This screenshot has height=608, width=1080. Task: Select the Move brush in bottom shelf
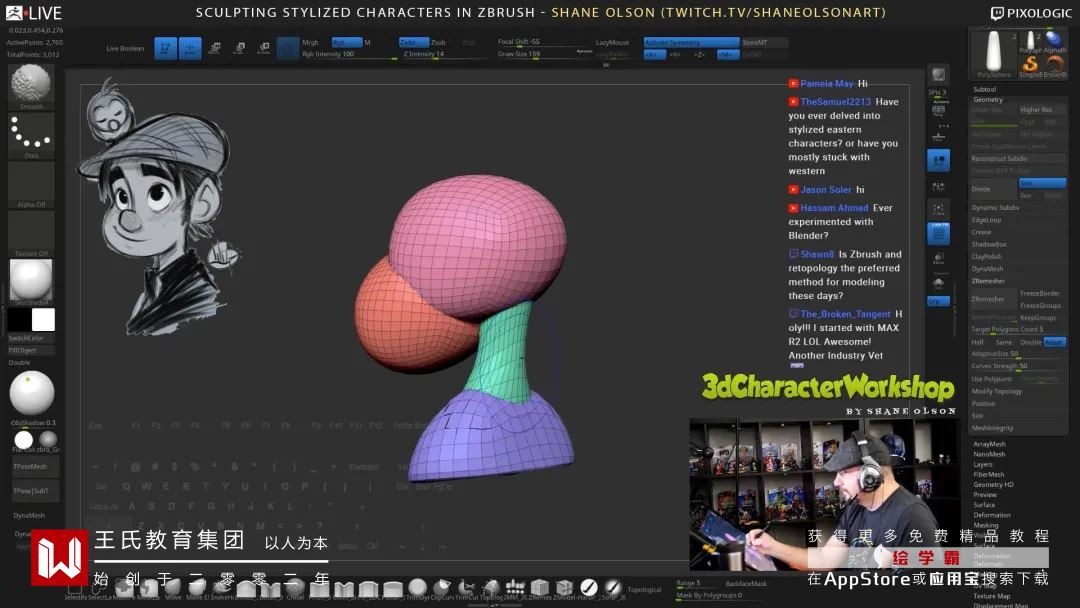[x=172, y=587]
